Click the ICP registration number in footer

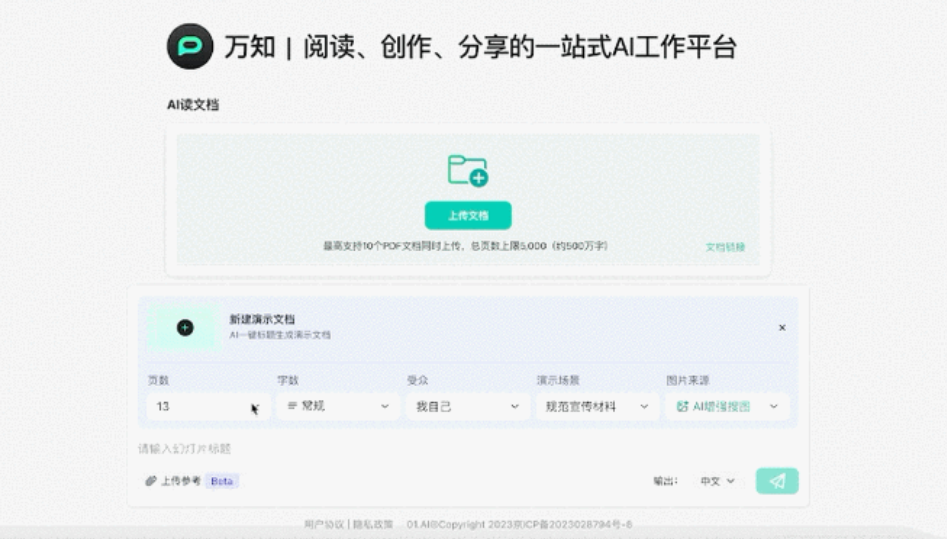[574, 524]
